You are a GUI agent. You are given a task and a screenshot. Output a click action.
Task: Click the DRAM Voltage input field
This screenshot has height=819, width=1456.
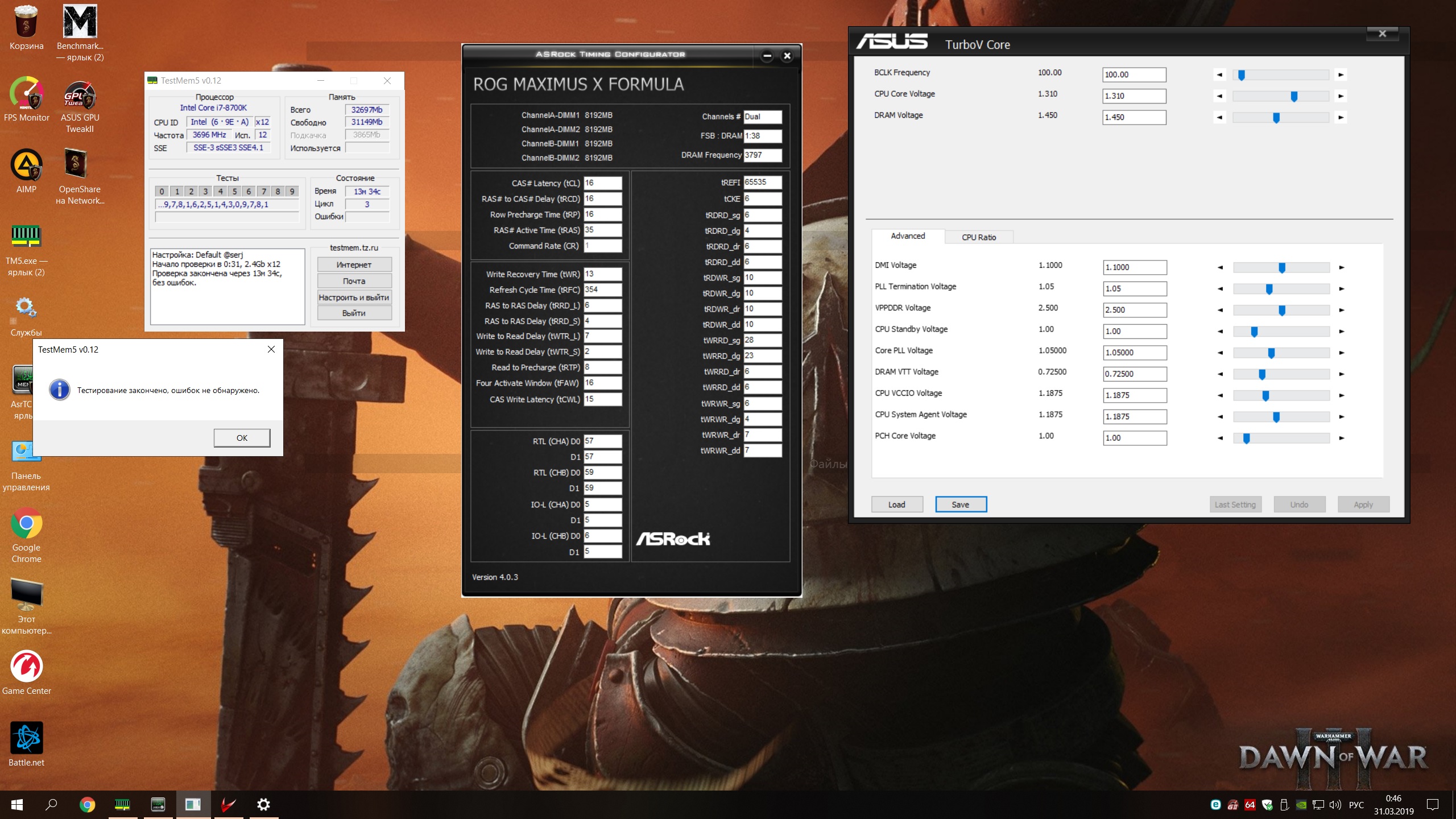(x=1134, y=118)
